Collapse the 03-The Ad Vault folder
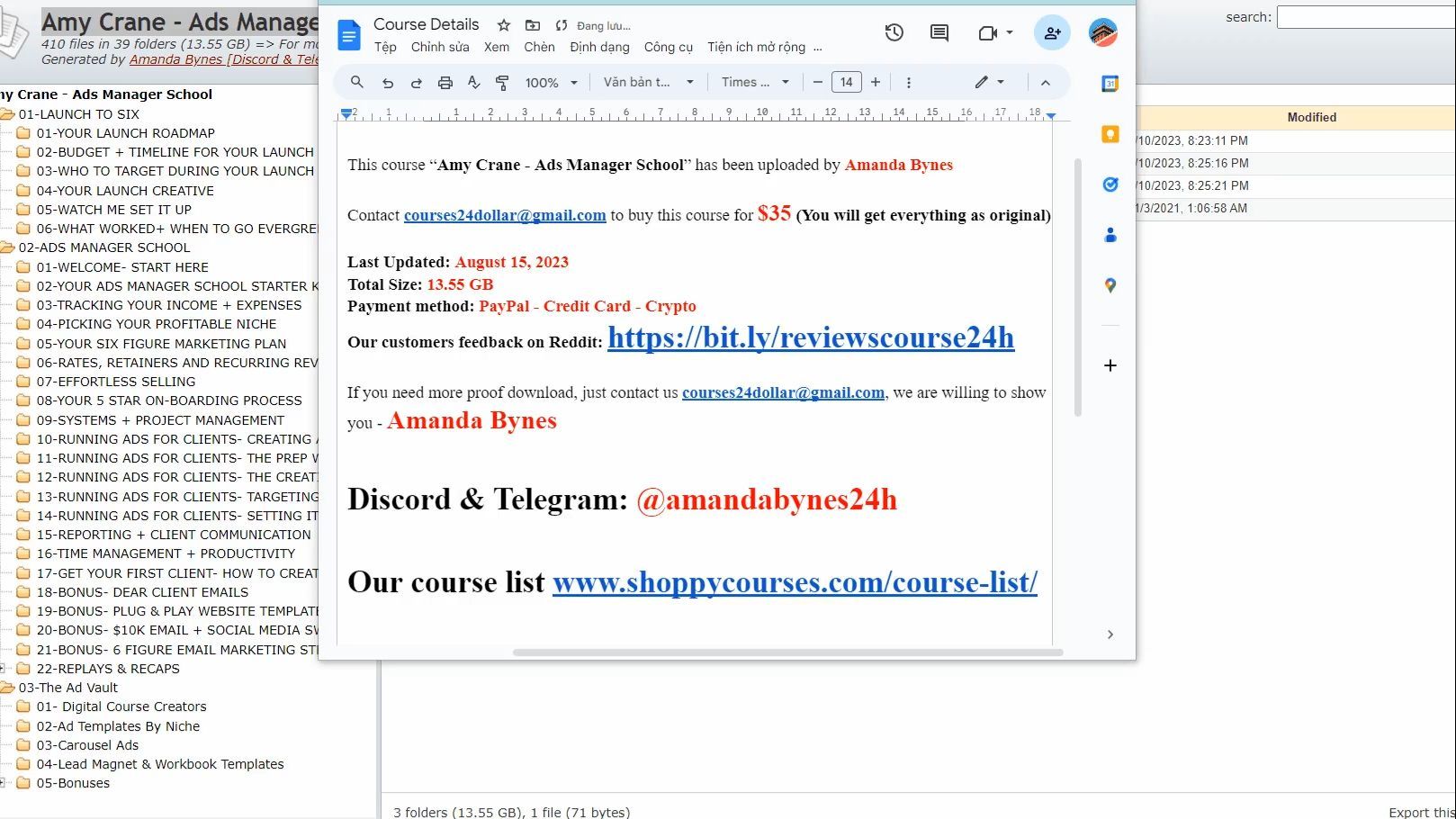Screen dimensions: 1456x819 [7, 688]
